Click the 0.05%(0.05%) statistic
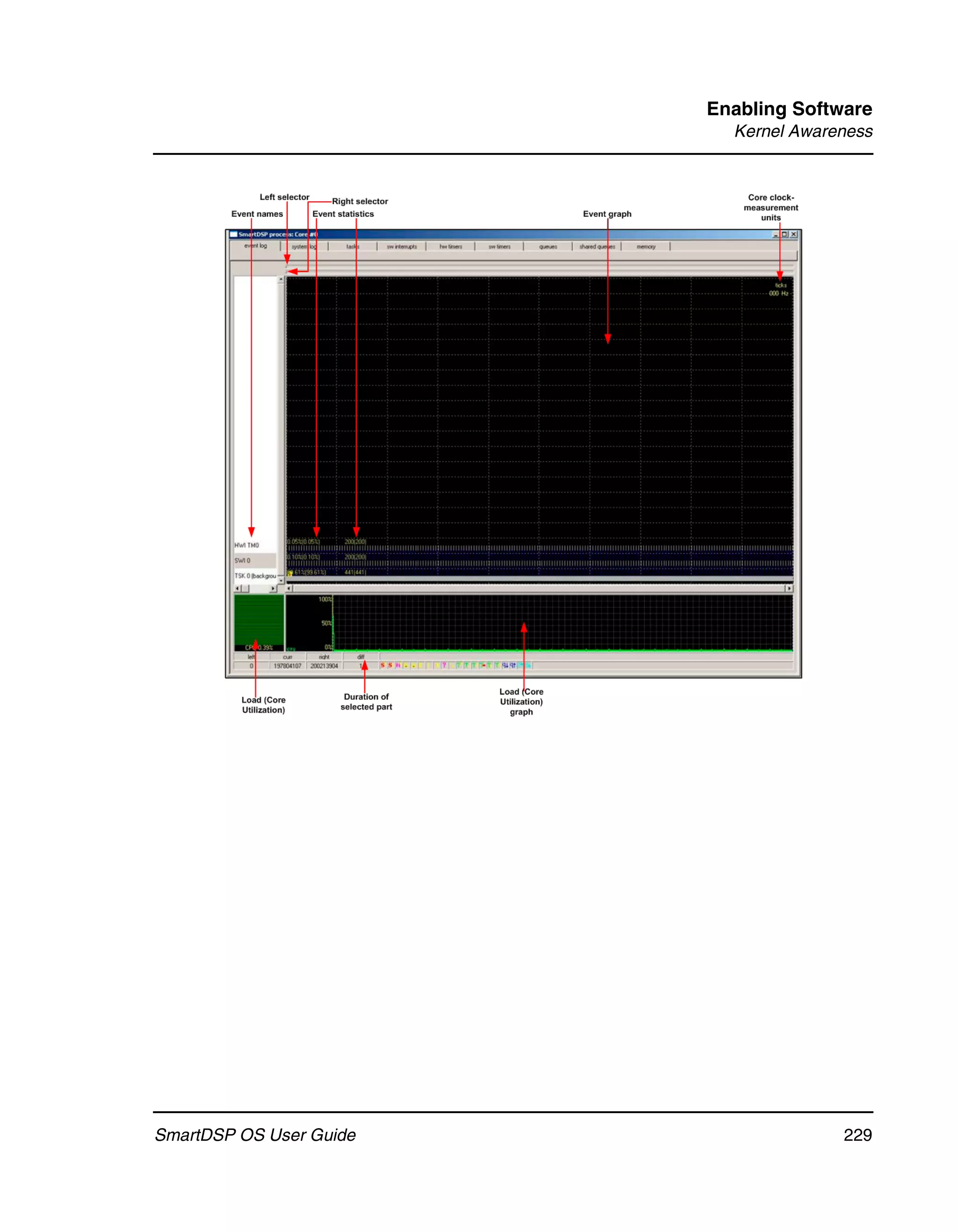The image size is (958, 1232). click(304, 542)
